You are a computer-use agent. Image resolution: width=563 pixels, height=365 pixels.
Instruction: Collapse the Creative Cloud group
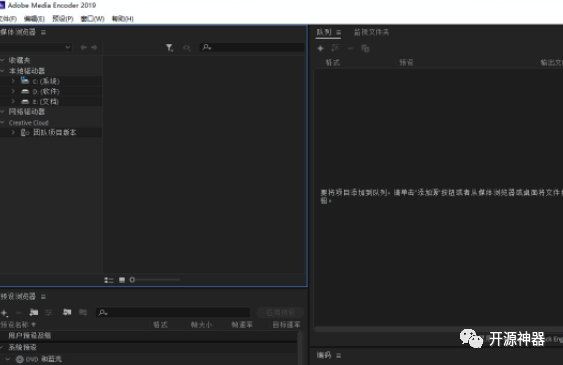[x=2, y=122]
